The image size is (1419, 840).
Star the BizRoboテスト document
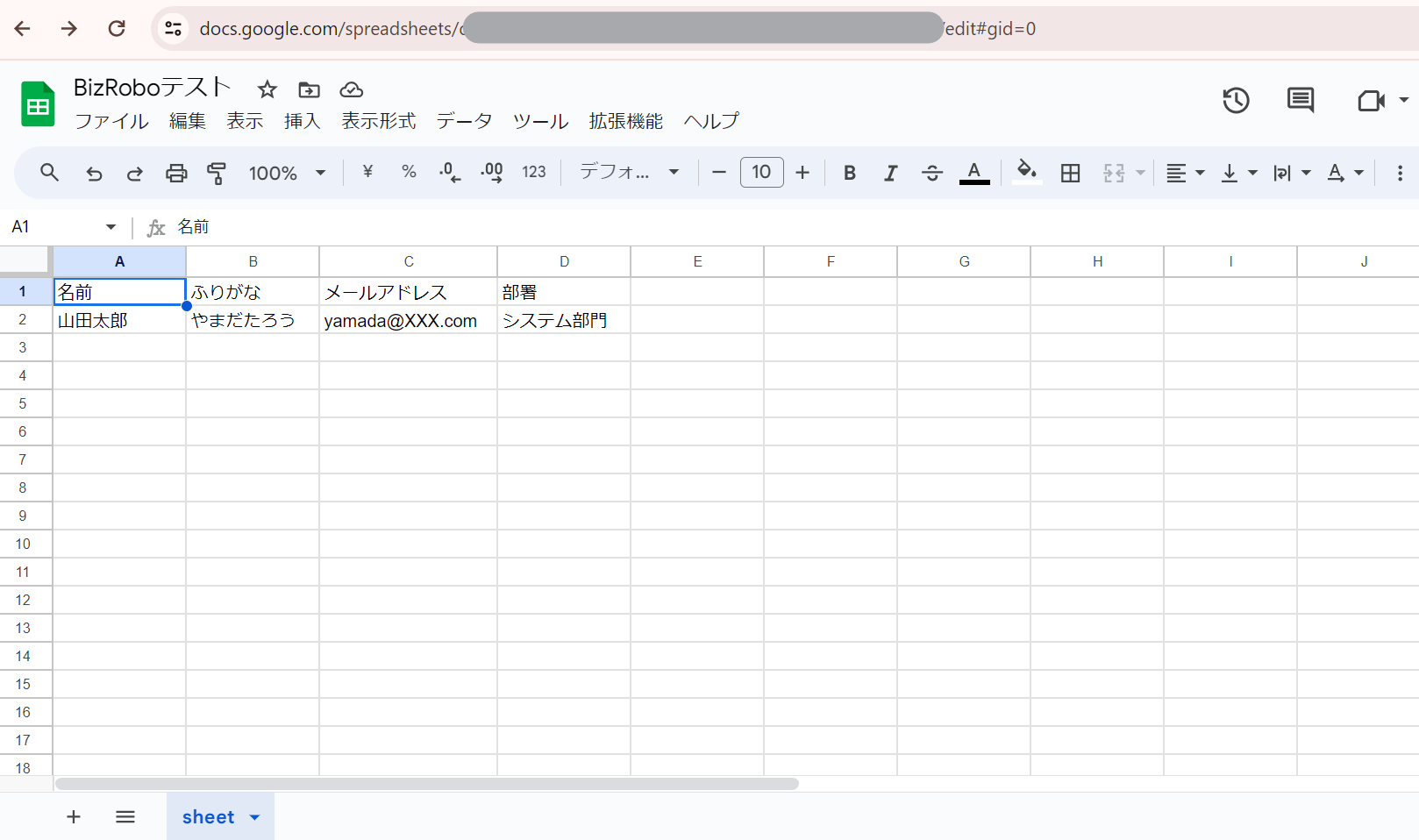click(267, 89)
